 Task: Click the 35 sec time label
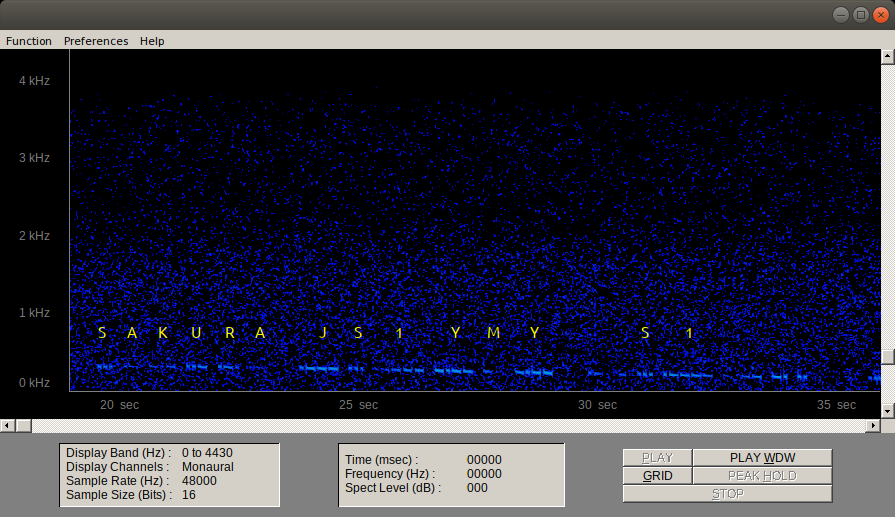point(836,405)
